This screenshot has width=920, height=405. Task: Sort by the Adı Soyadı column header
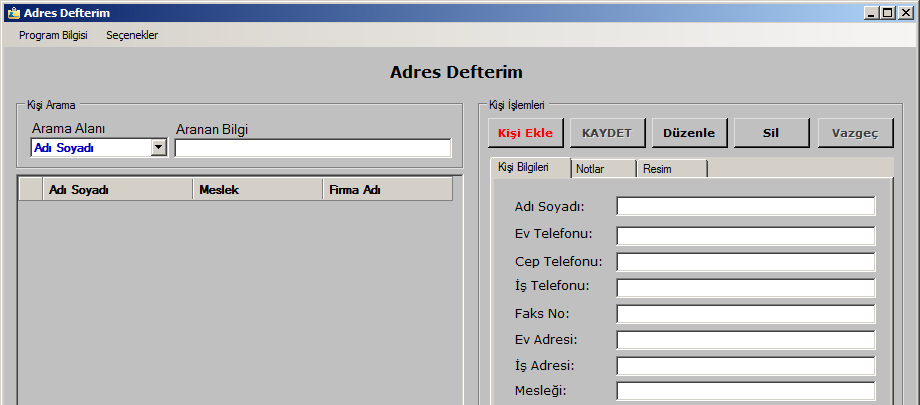(x=118, y=190)
